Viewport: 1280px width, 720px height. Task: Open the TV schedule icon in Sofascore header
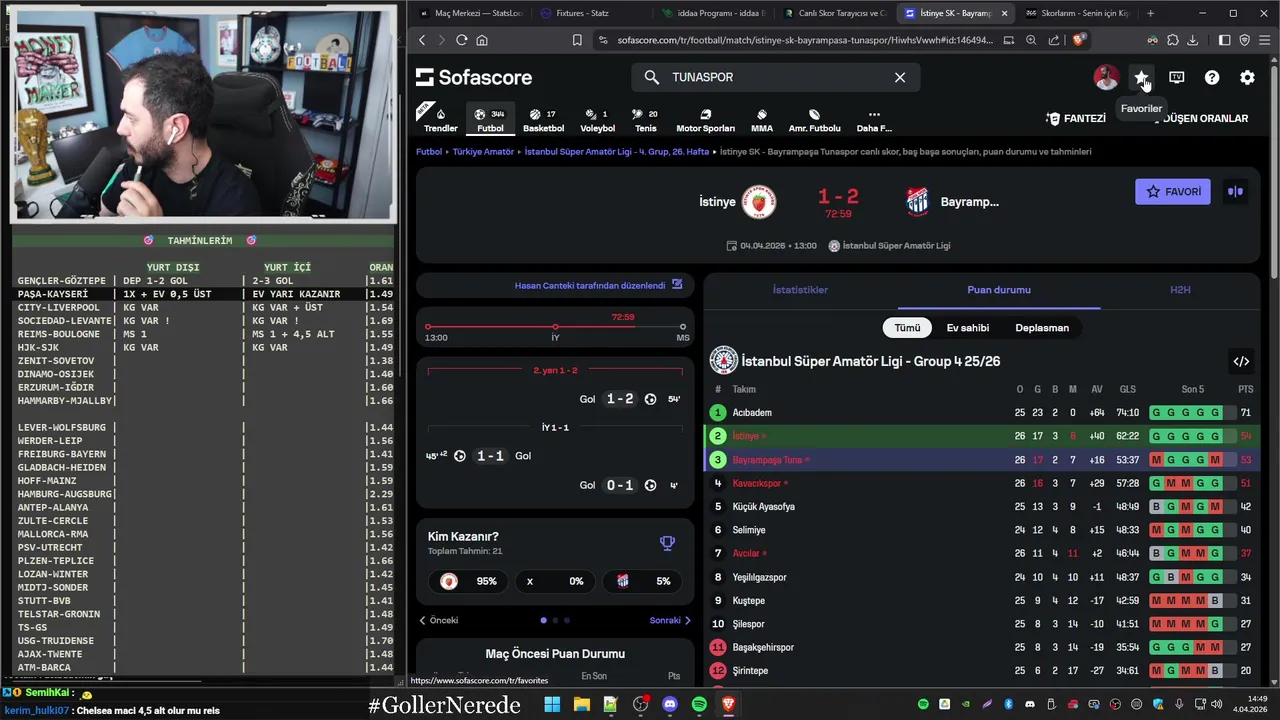point(1177,77)
